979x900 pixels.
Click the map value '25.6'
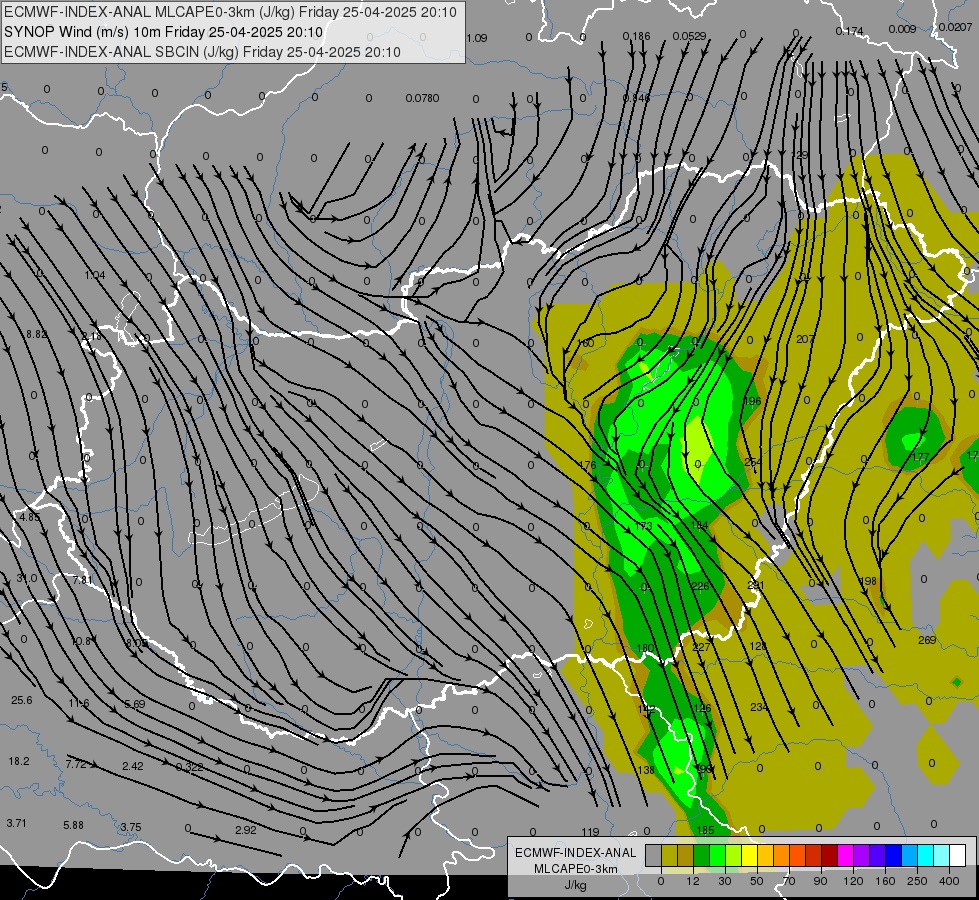[21, 700]
